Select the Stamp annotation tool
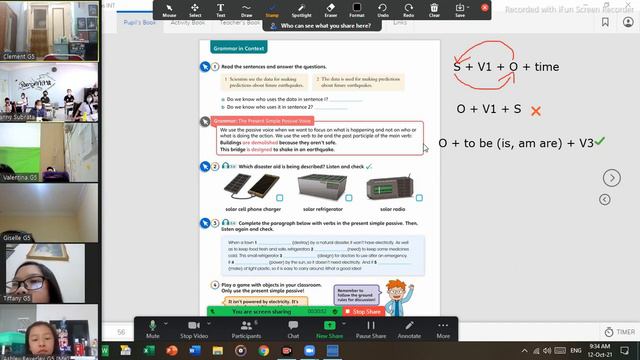 click(x=272, y=10)
